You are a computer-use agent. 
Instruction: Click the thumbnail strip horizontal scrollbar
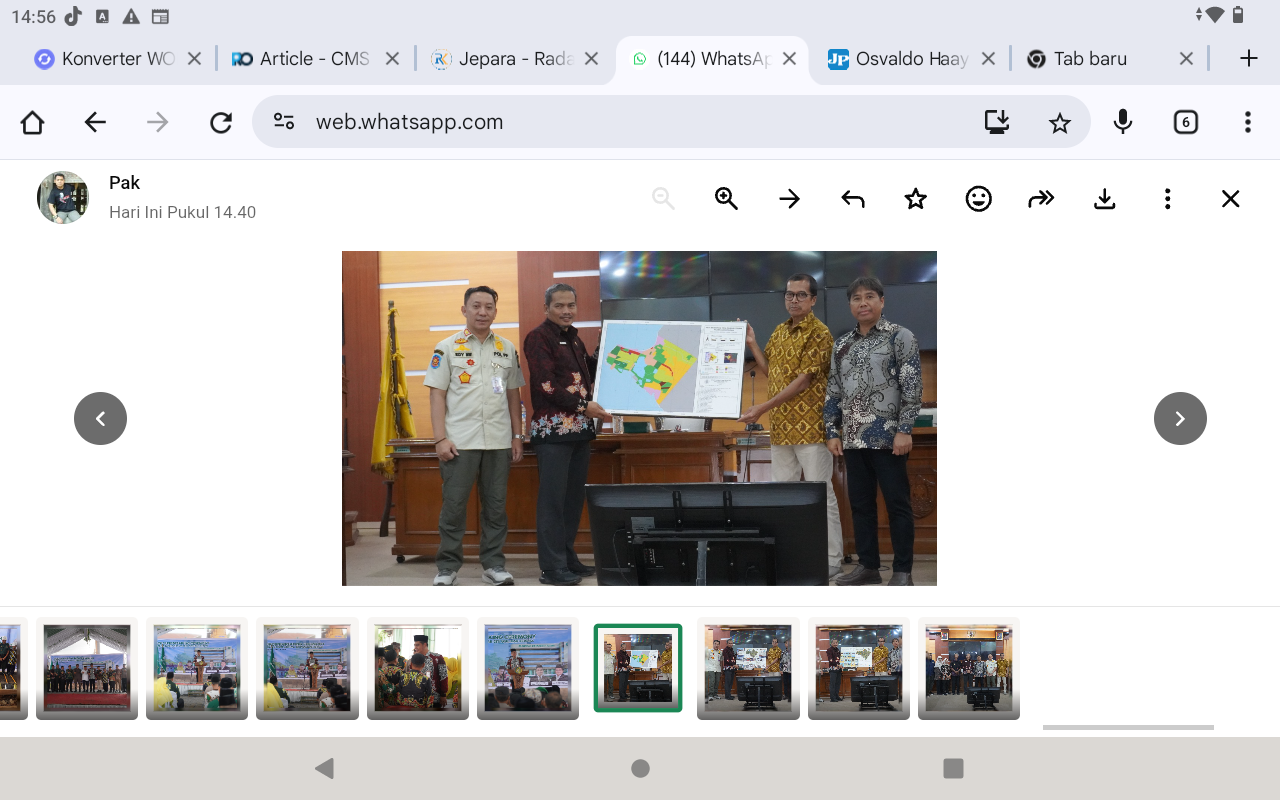1128,727
